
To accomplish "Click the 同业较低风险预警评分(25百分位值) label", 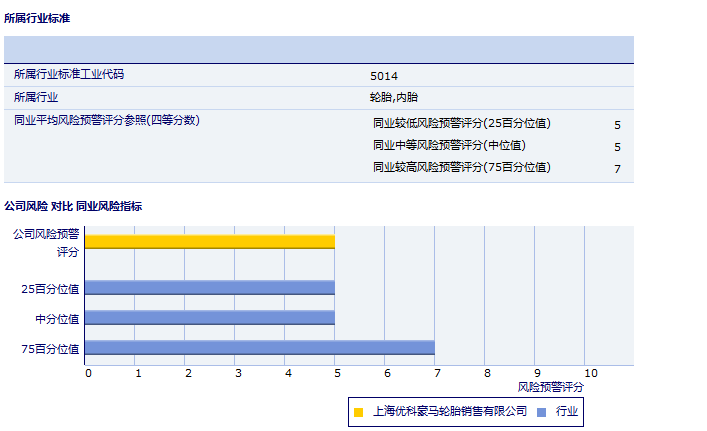I will click(x=461, y=124).
